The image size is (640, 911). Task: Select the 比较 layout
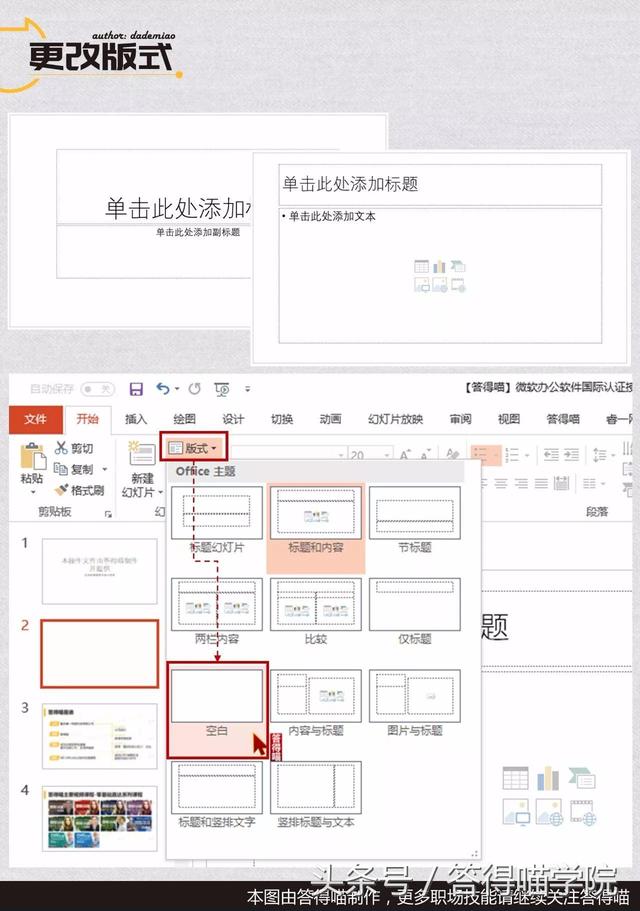[x=316, y=612]
